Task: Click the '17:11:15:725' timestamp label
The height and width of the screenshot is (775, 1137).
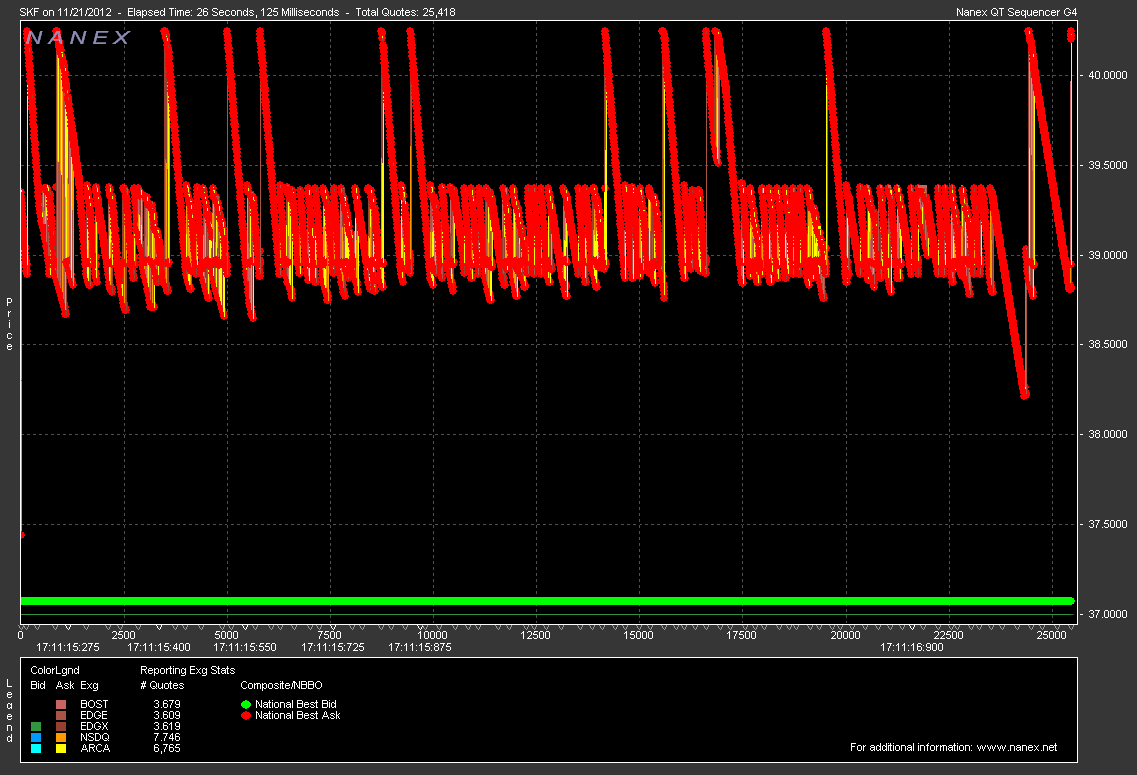Action: (x=333, y=647)
